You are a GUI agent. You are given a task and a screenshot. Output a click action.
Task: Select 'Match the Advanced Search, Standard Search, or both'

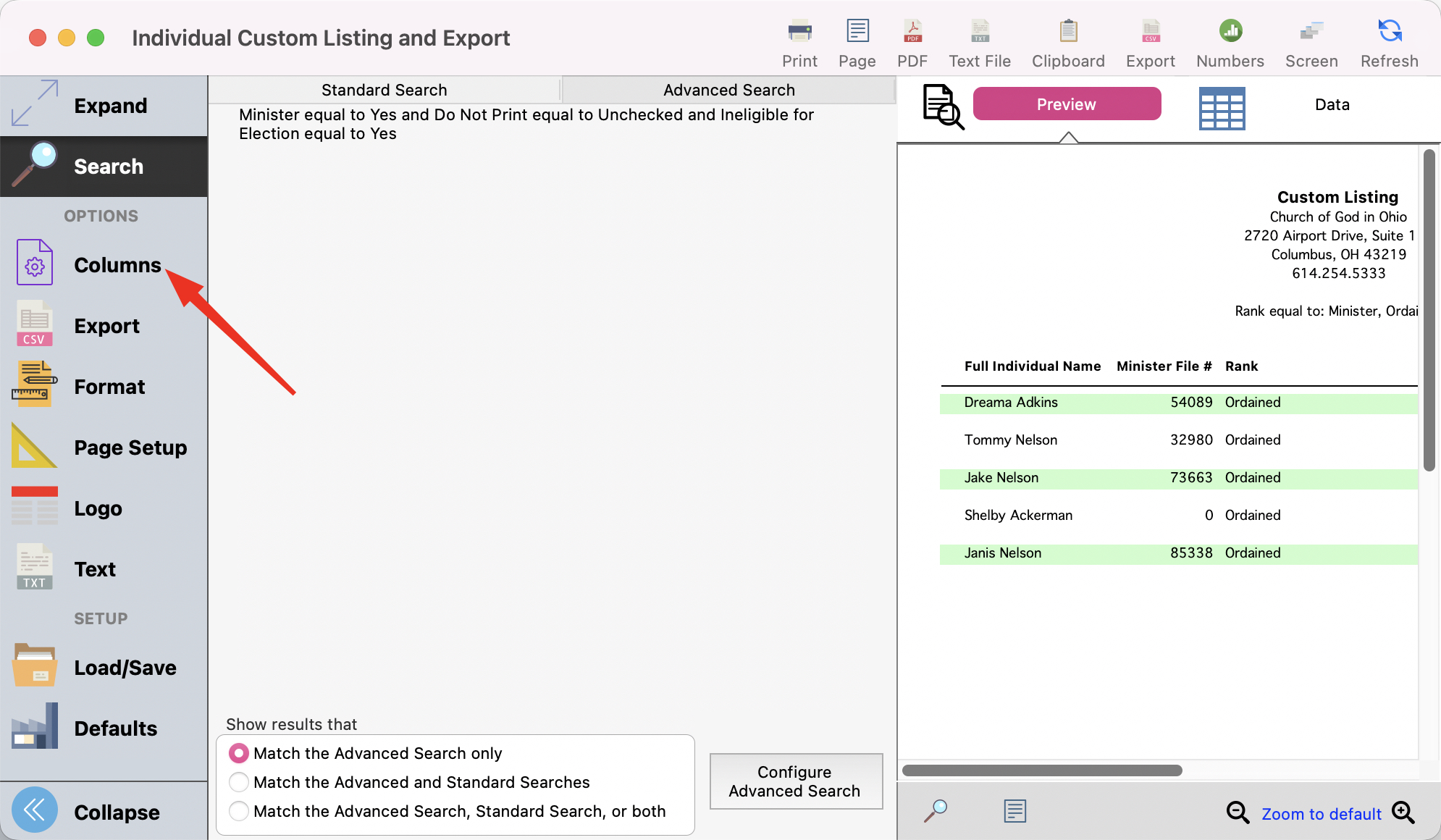coord(239,811)
